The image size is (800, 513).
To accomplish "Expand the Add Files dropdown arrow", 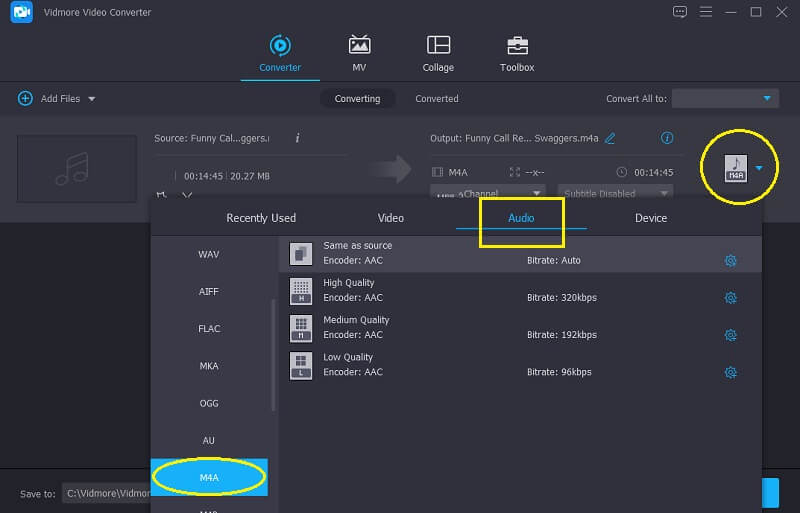I will (92, 99).
